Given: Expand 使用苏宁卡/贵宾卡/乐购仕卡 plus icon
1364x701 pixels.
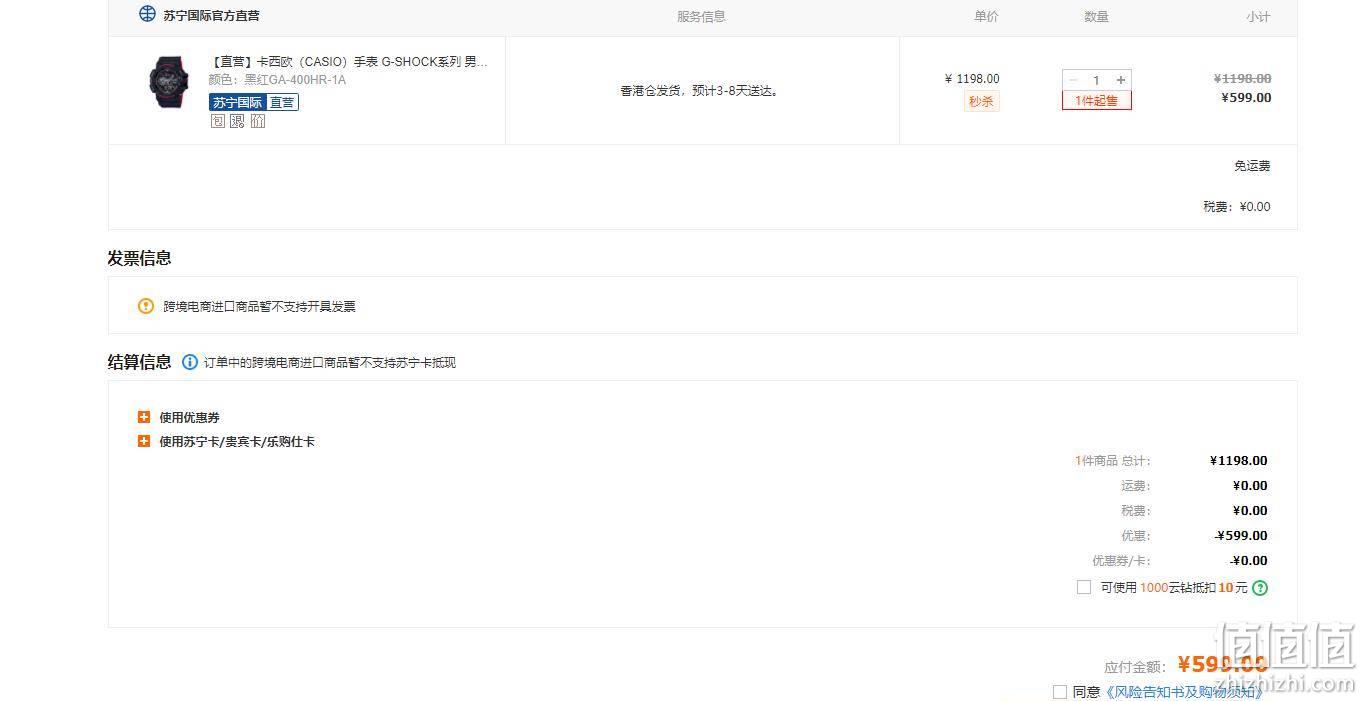Looking at the screenshot, I should pos(144,441).
